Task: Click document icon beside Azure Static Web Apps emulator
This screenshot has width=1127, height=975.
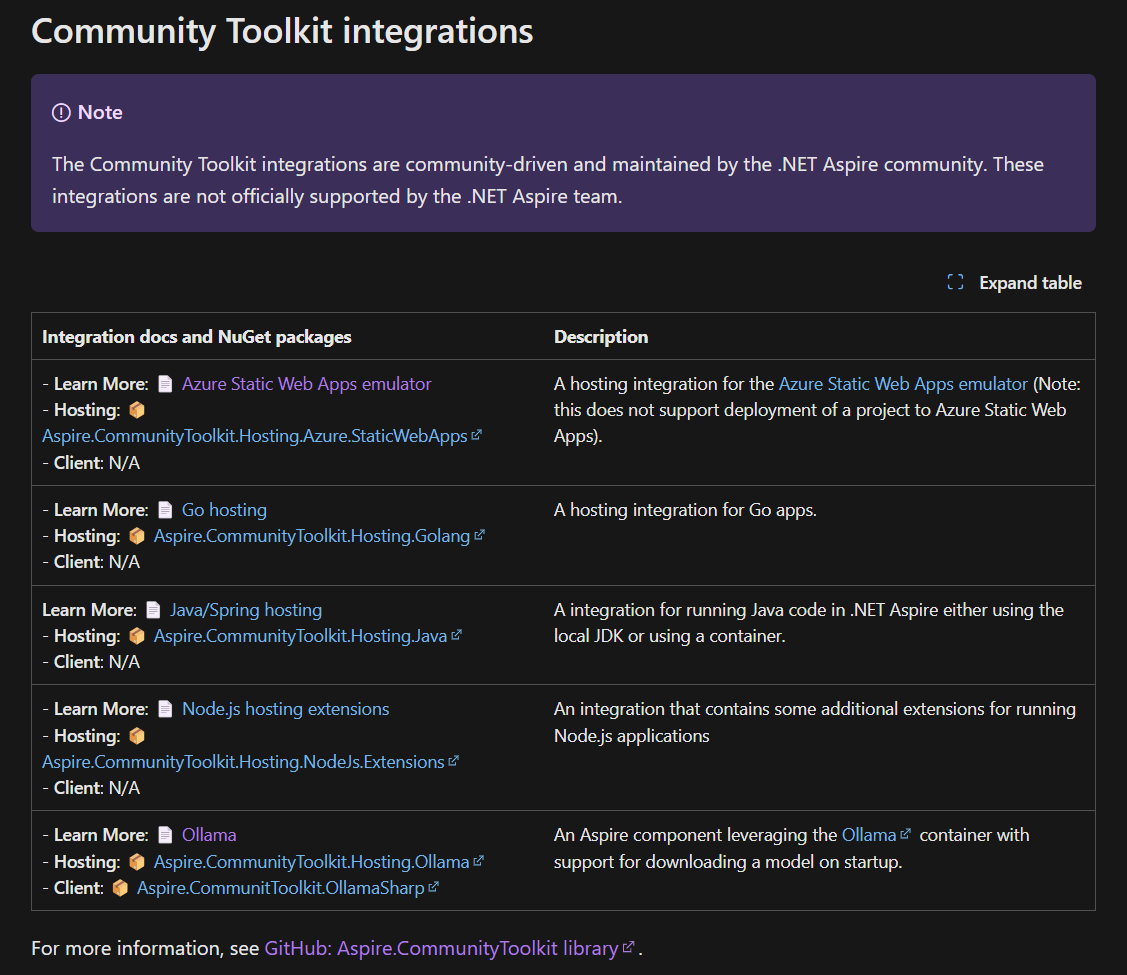Action: click(165, 384)
